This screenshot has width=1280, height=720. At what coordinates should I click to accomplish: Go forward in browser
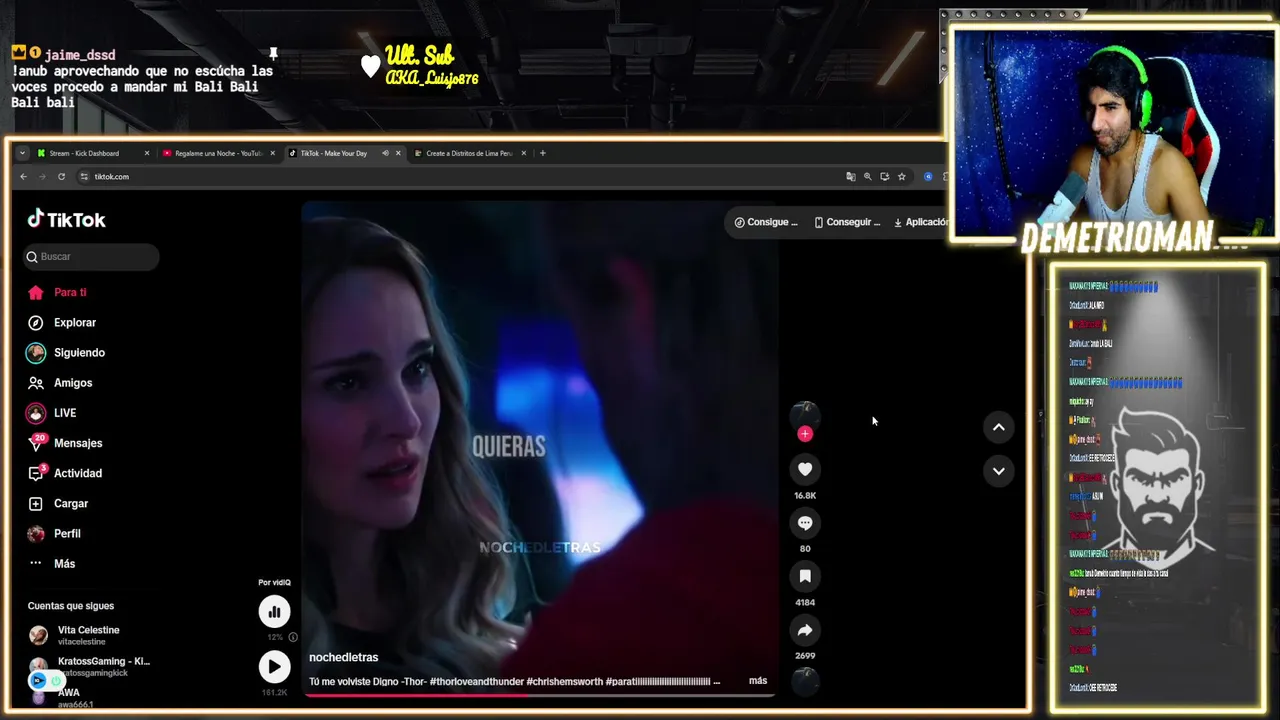tap(42, 177)
